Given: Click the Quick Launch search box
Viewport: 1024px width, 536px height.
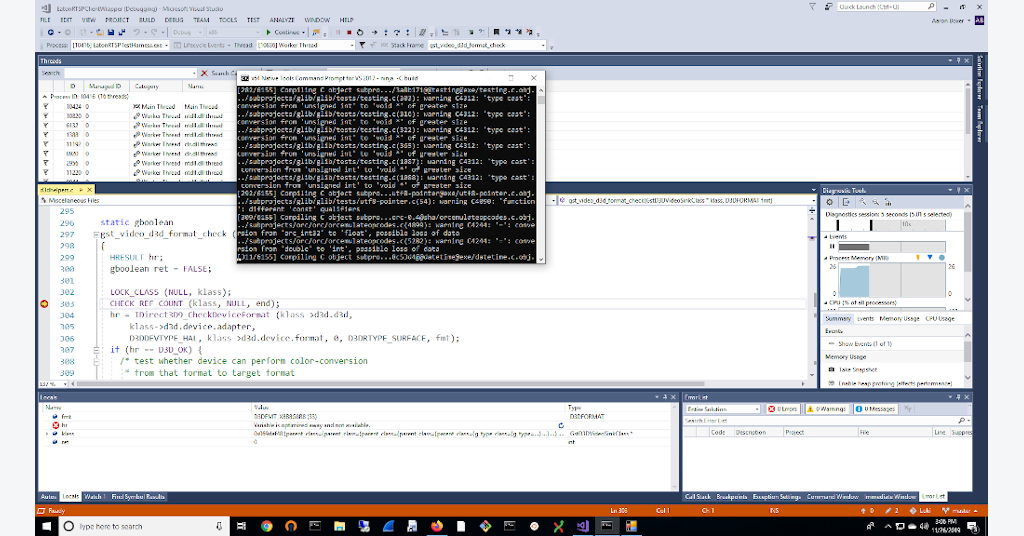Looking at the screenshot, I should 887,7.
